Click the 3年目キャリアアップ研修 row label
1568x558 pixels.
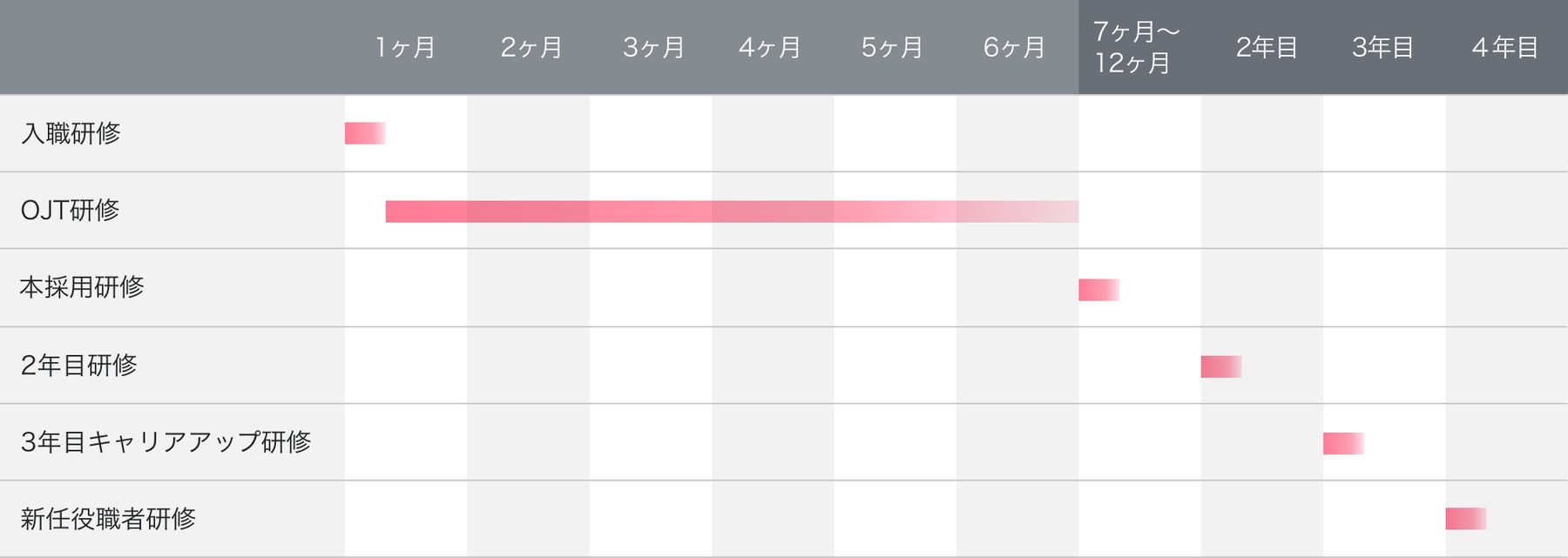(166, 442)
